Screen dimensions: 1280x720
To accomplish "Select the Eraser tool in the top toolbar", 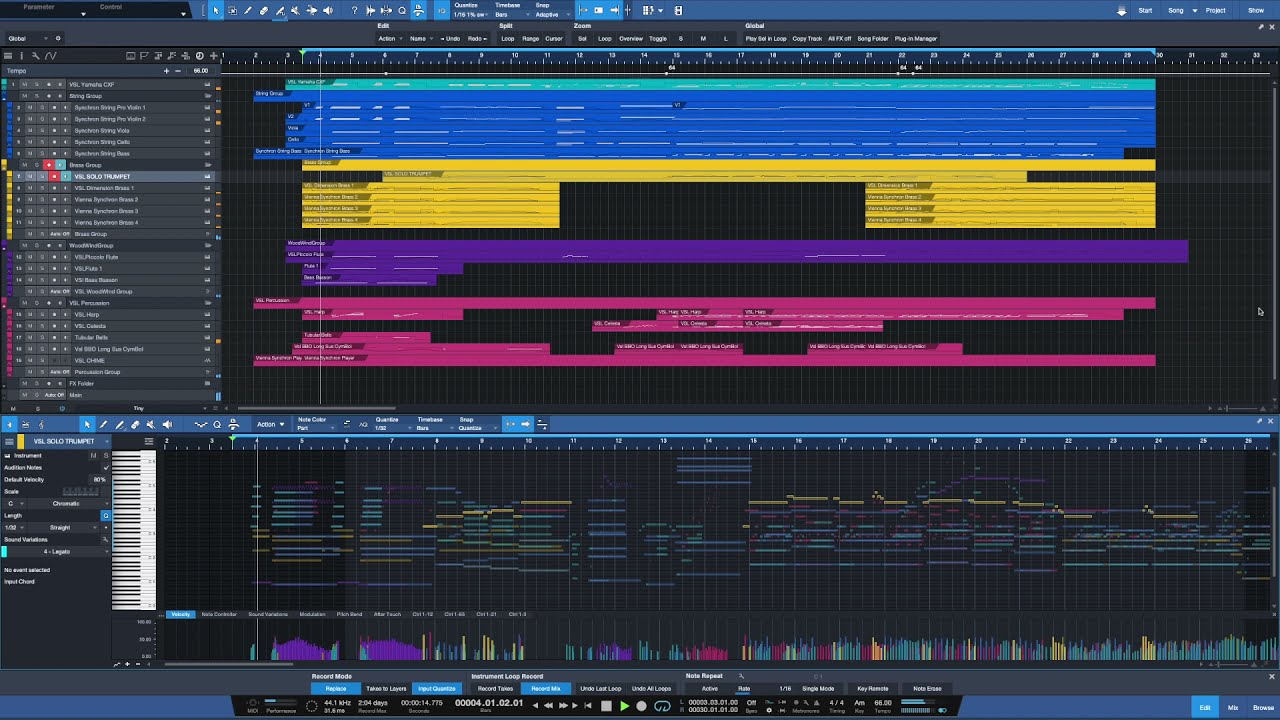I will pyautogui.click(x=264, y=10).
